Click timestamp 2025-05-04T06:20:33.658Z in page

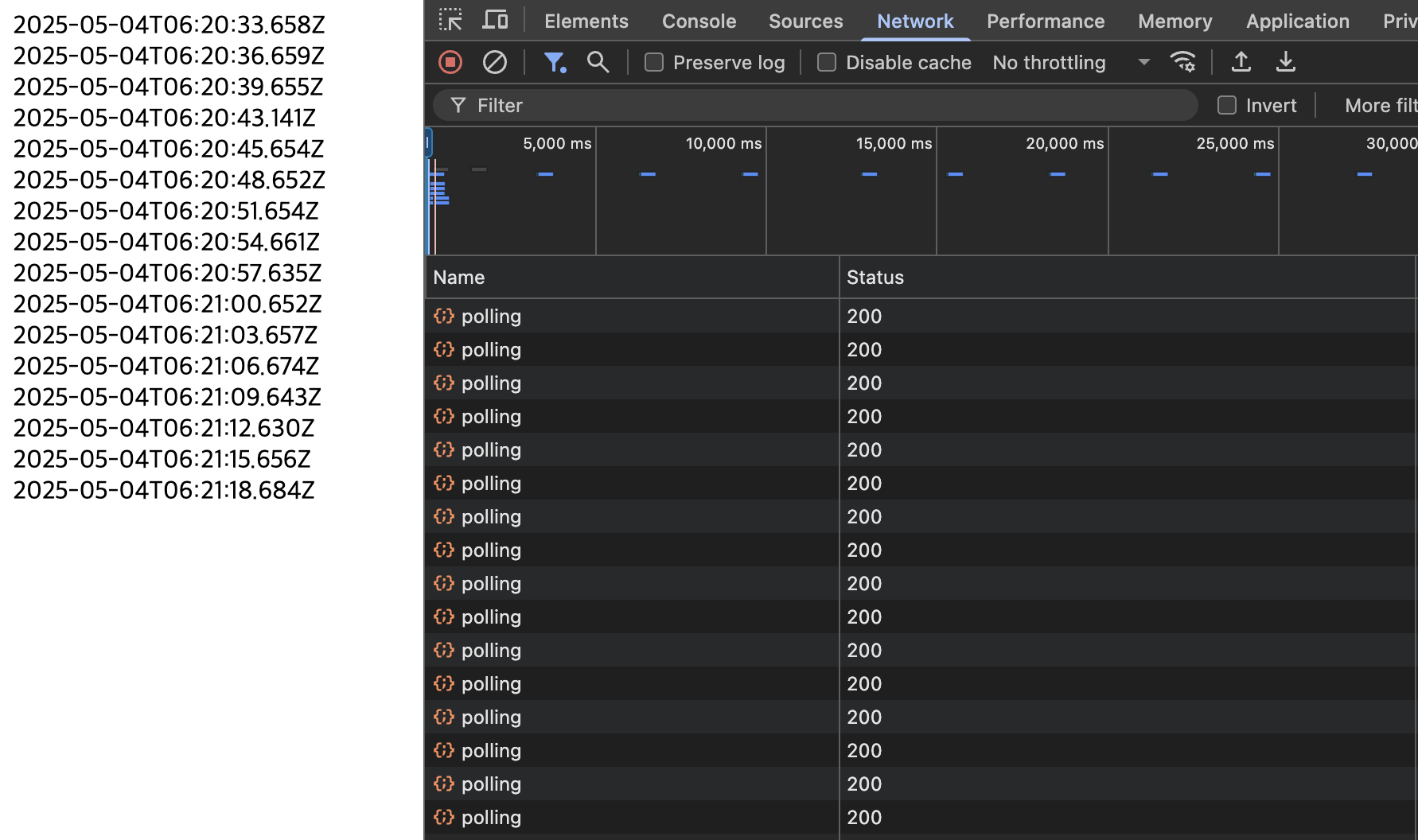169,25
